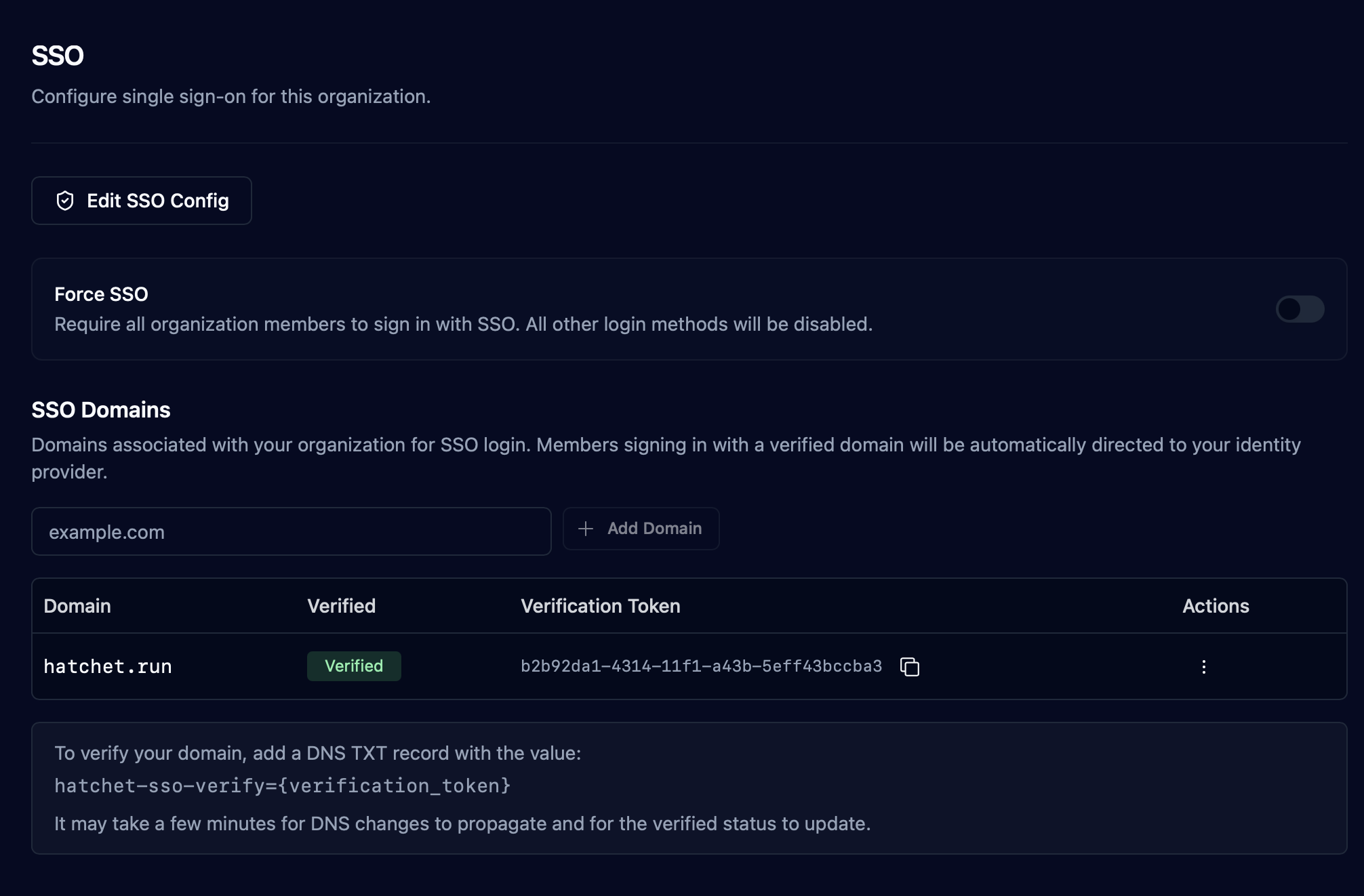
Task: Click the hatchet.run domain cell
Action: coord(108,667)
